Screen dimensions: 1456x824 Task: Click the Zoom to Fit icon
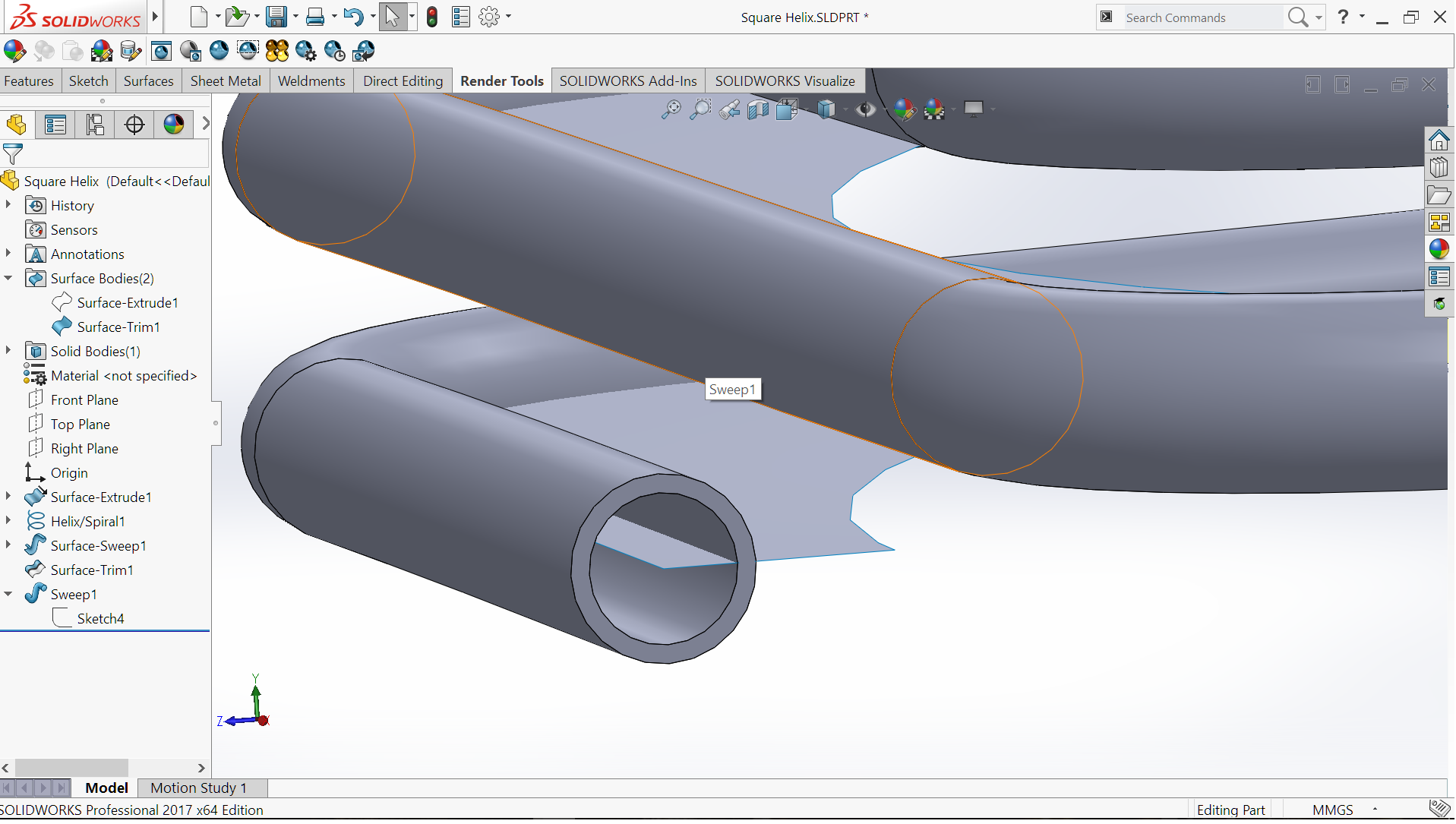671,109
